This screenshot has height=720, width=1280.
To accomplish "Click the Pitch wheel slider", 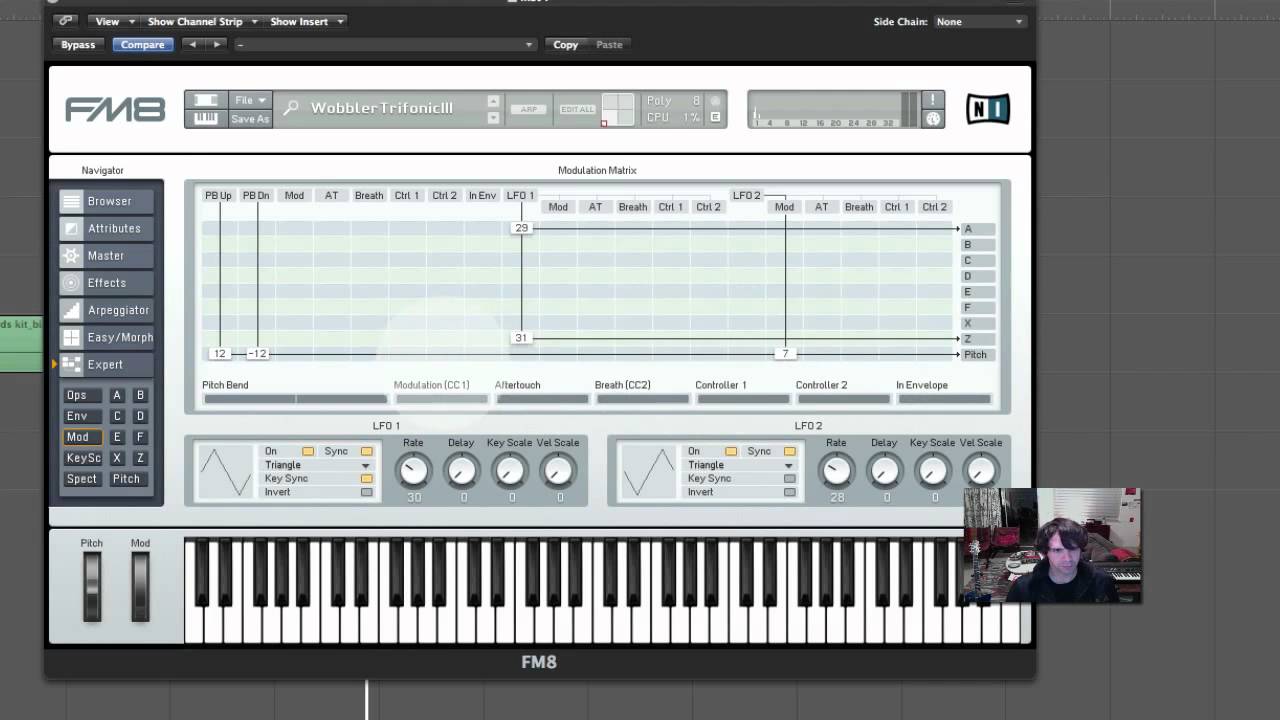I will (x=92, y=586).
